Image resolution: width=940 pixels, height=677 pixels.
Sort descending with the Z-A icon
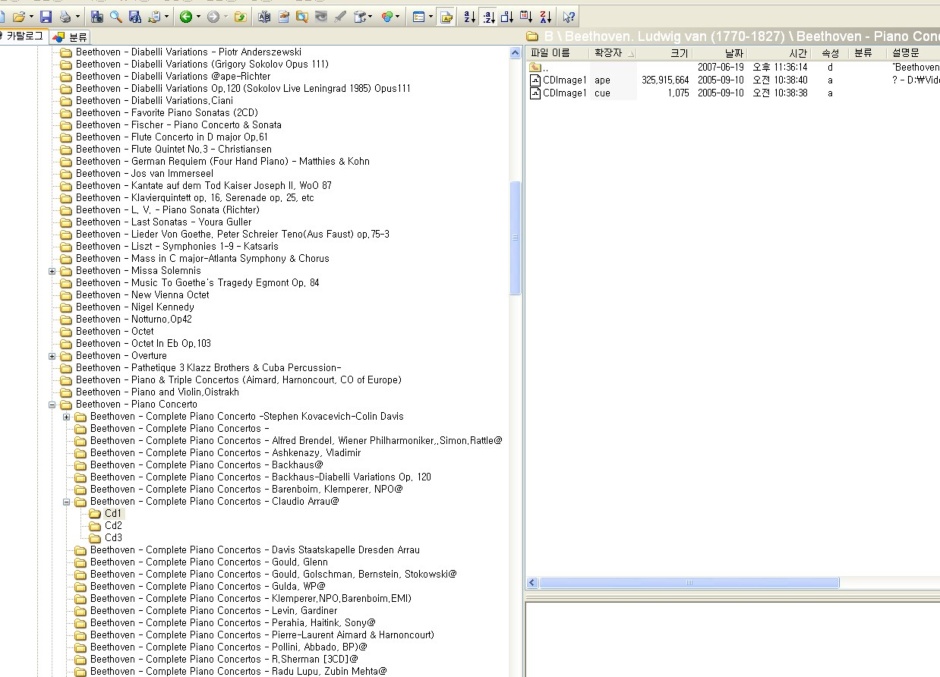tap(546, 17)
